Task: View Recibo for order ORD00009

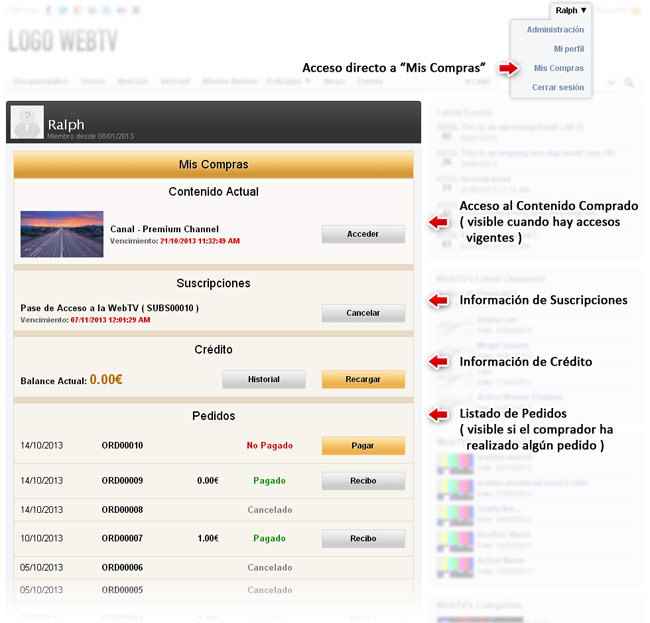Action: point(363,481)
